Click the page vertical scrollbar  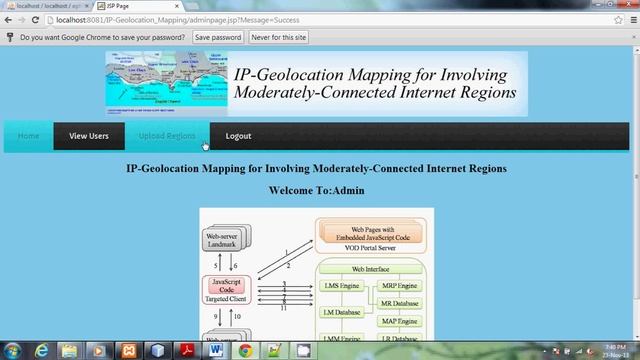pos(636,176)
